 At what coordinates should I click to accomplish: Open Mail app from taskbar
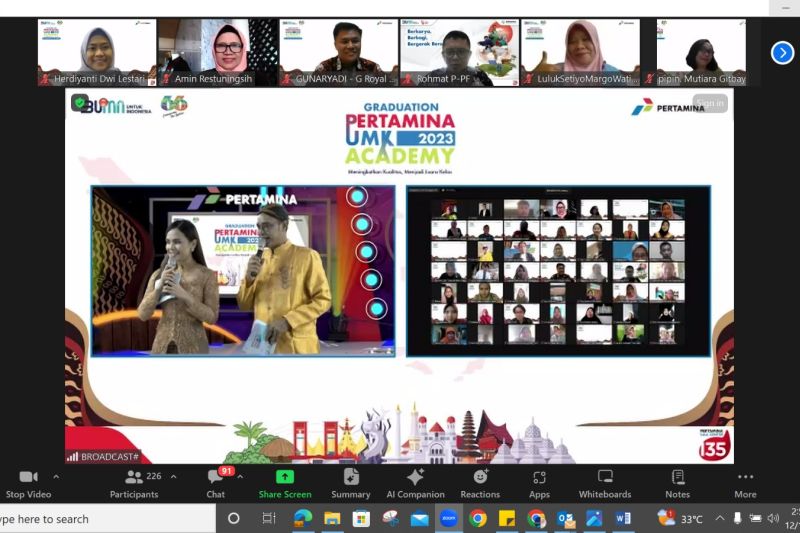(x=419, y=519)
